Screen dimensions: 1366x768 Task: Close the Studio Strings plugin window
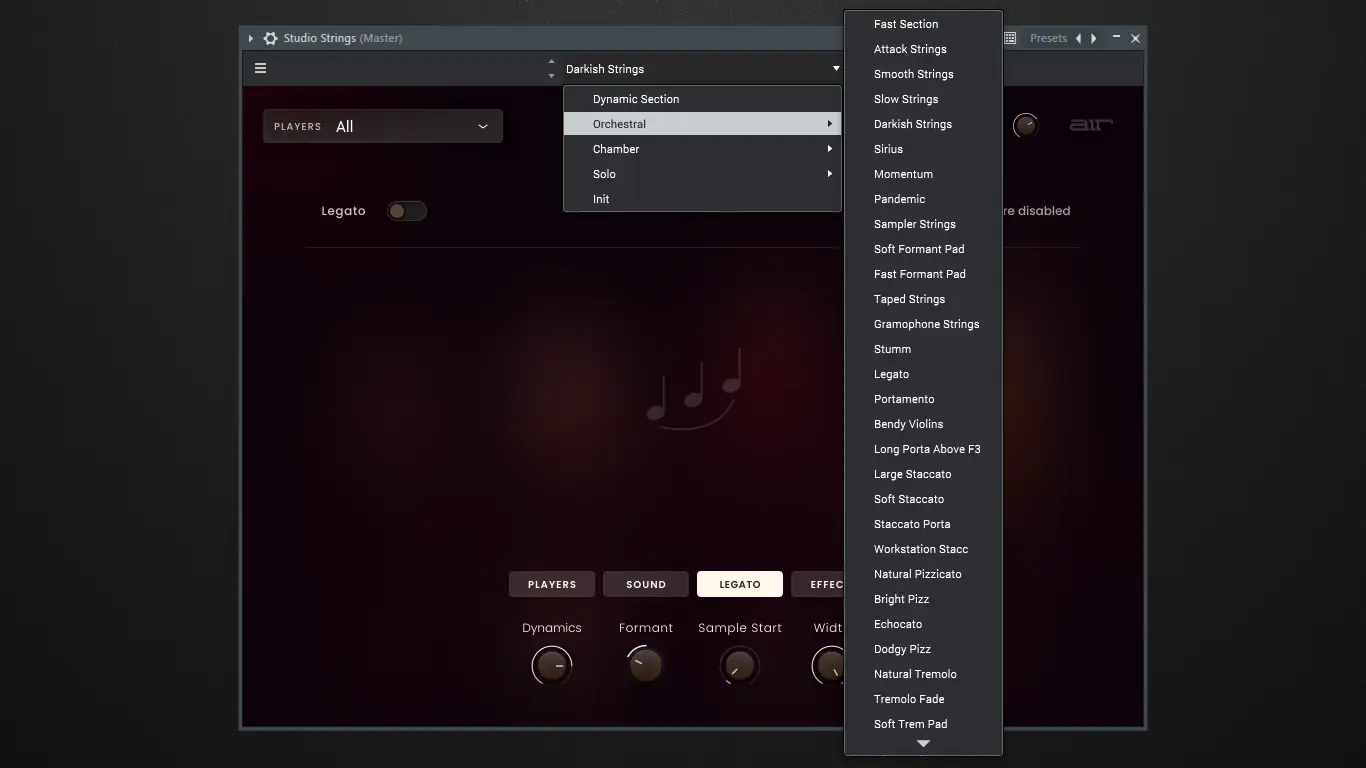click(1135, 38)
